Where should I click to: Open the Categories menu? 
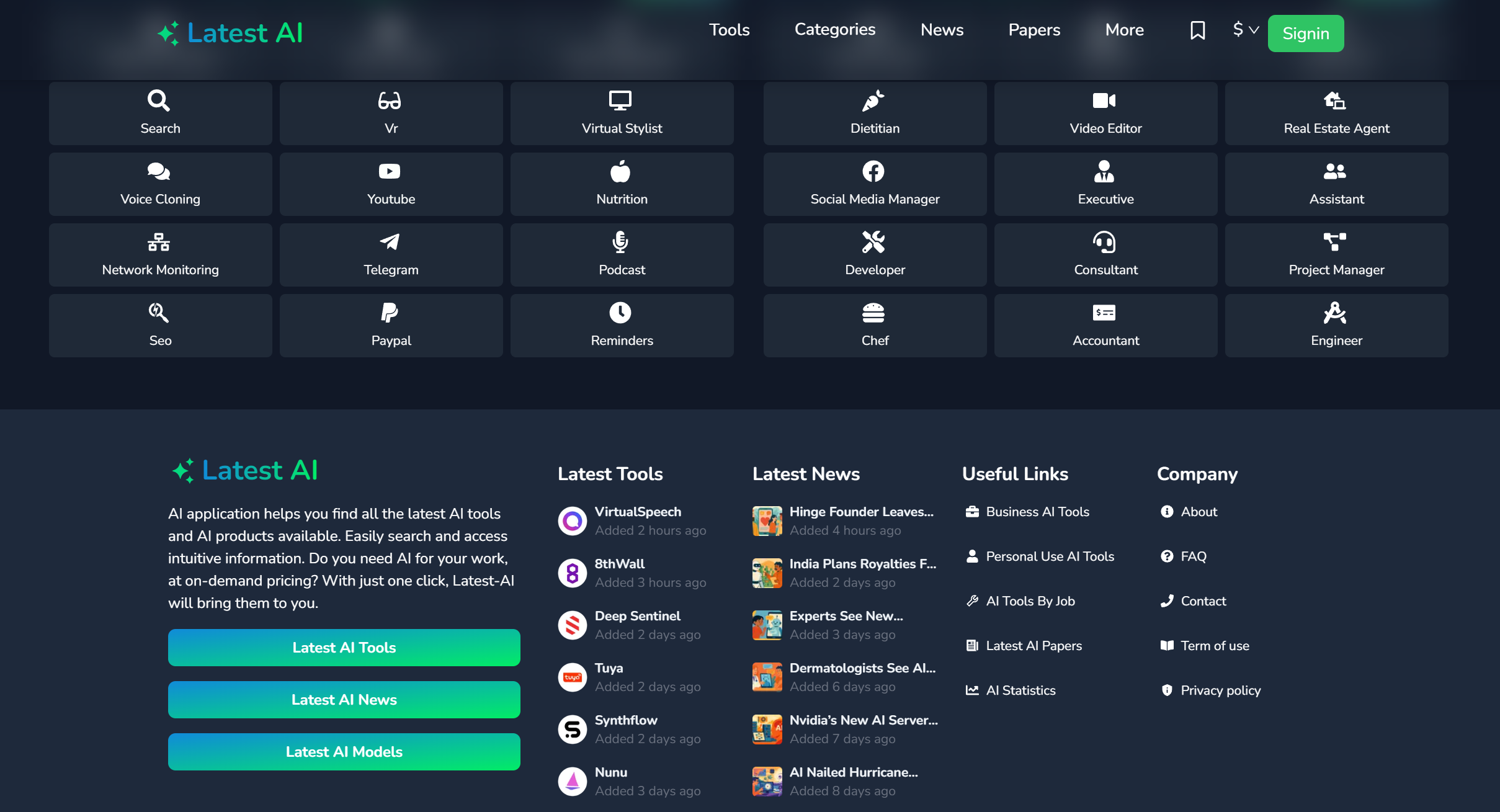coord(835,30)
